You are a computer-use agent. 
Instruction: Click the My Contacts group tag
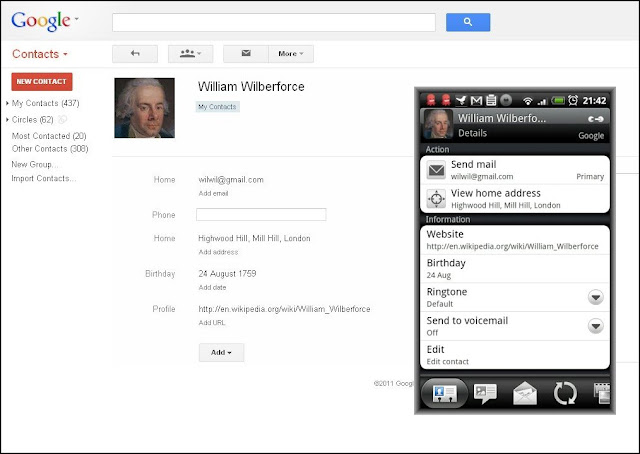click(x=217, y=107)
